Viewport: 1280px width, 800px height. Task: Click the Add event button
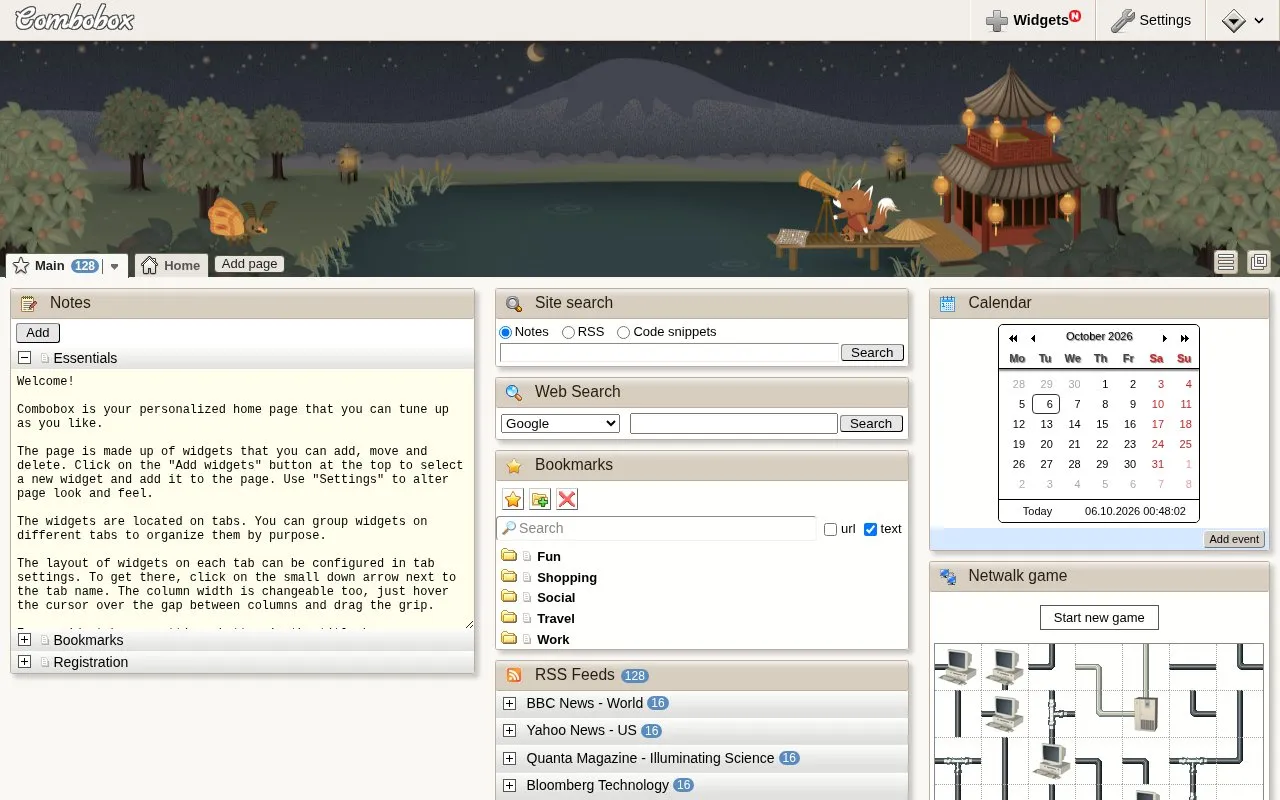[x=1234, y=539]
